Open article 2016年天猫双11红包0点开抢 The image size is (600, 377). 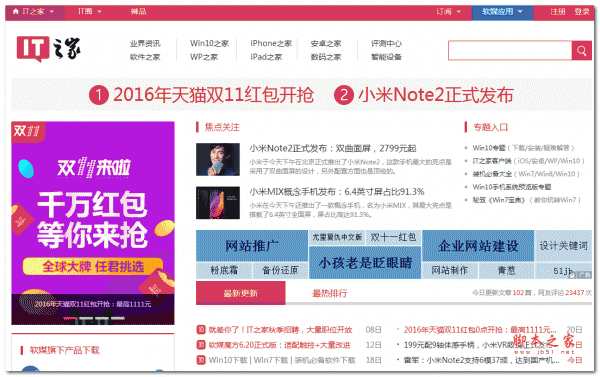point(480,330)
